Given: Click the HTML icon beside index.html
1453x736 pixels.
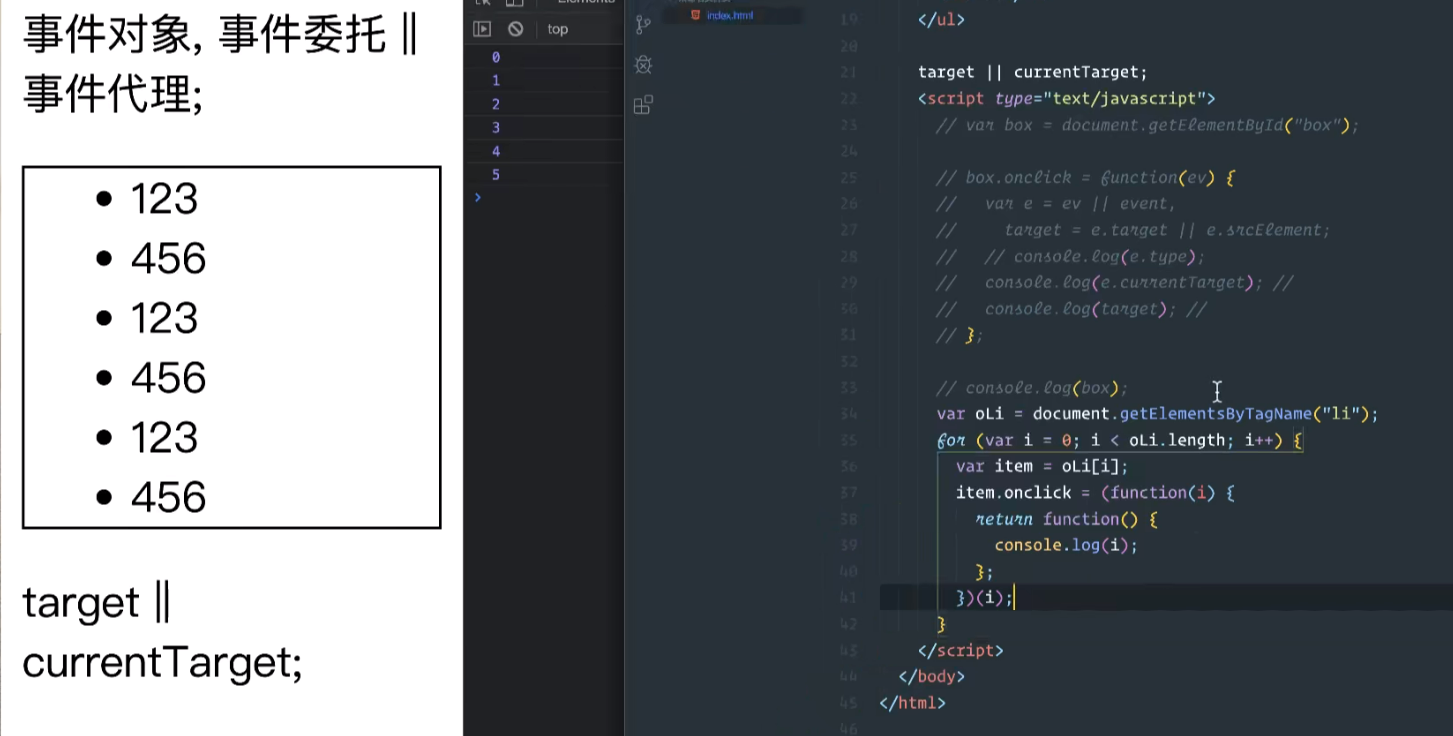Looking at the screenshot, I should 696,15.
